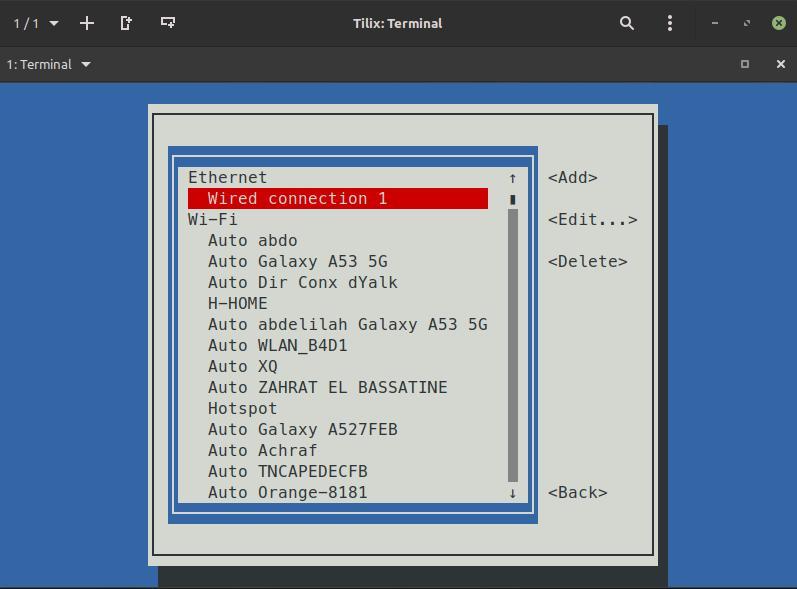
Task: Add terminal down icon
Action: tap(168, 23)
